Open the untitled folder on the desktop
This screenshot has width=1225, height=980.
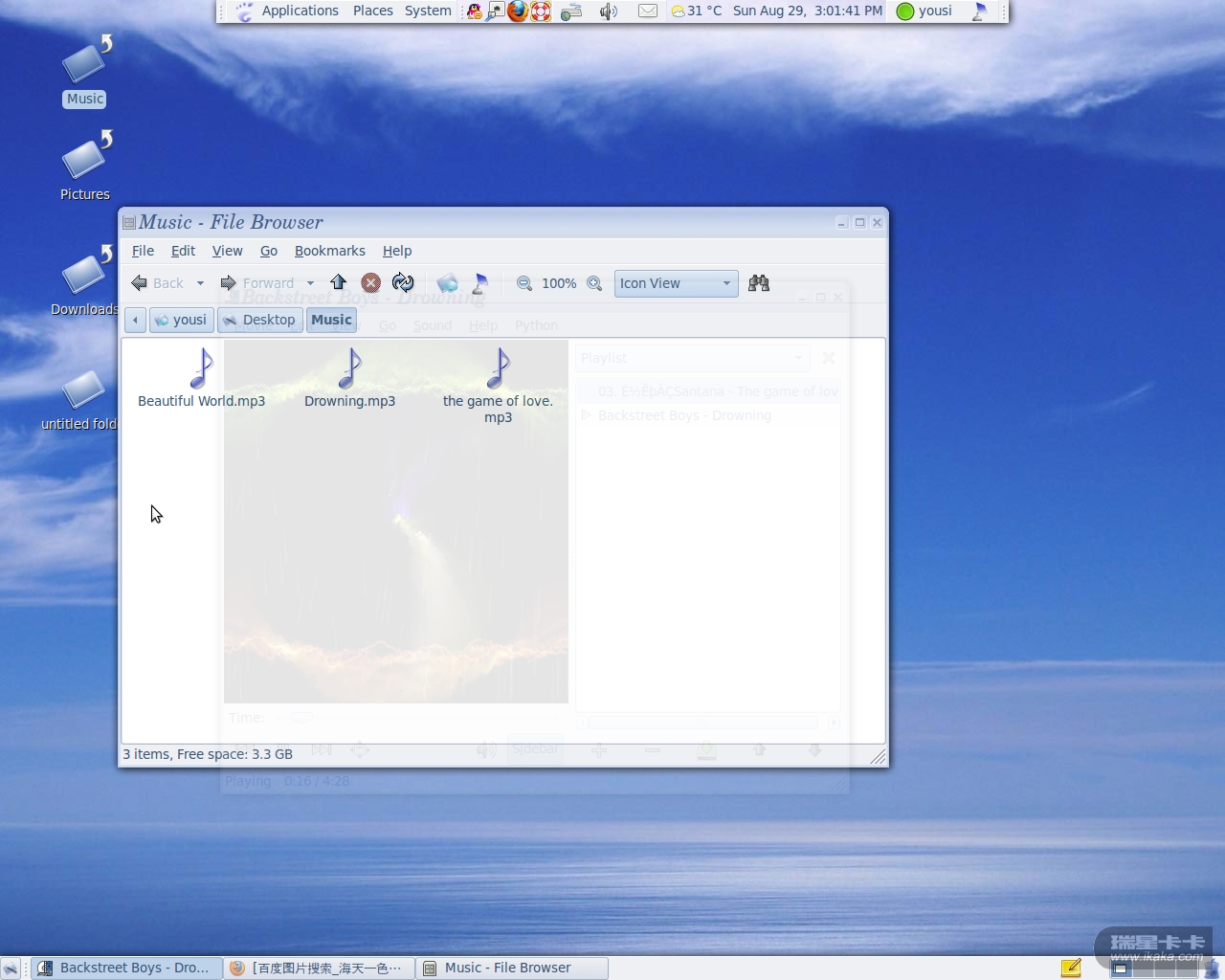[x=81, y=400]
